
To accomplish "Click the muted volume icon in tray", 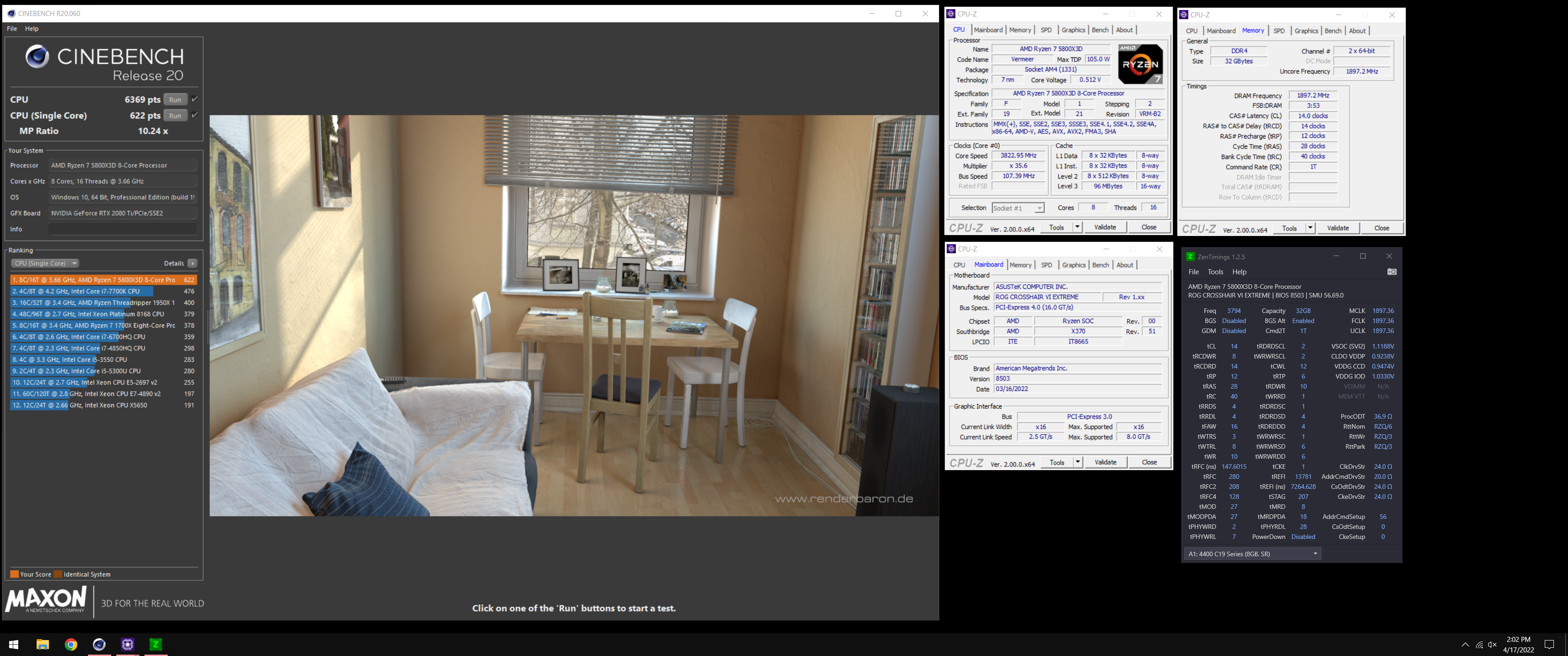I will click(1492, 645).
